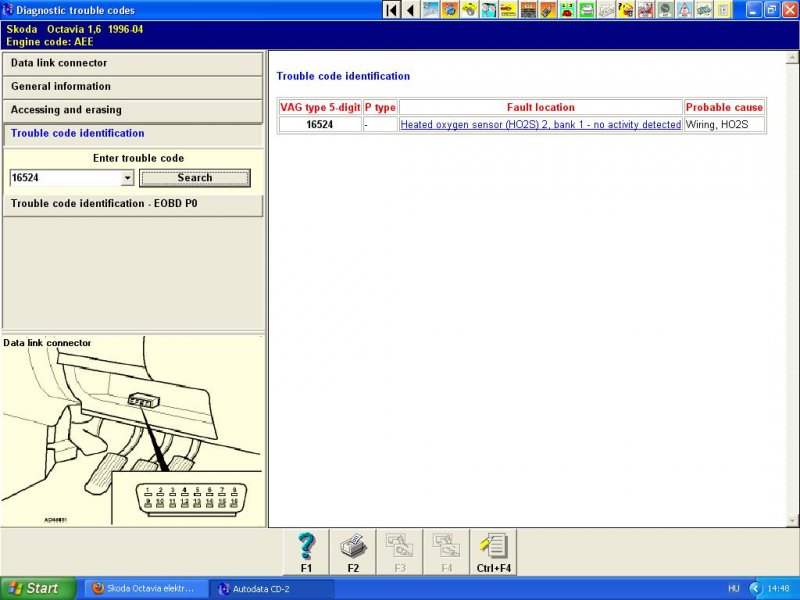Open the cyan belt-gears toolbar icon

[x=489, y=10]
